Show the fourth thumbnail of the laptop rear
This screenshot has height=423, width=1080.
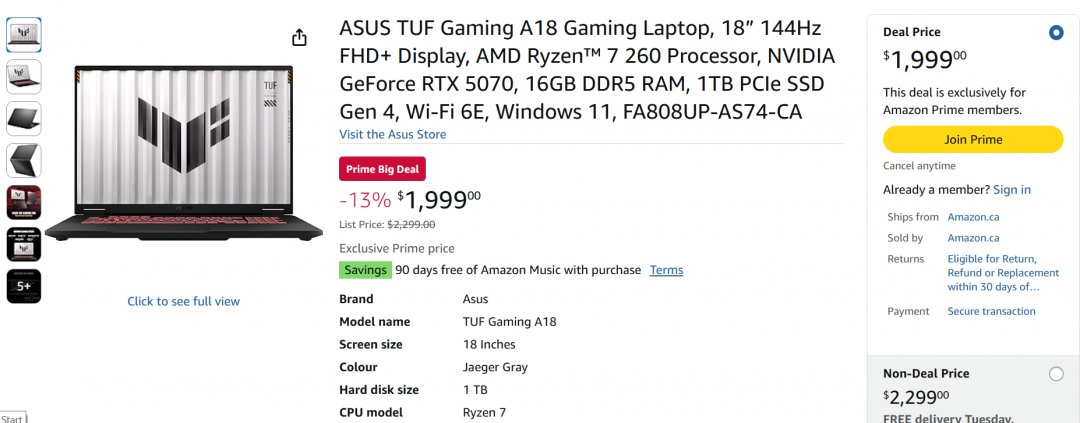(x=24, y=161)
